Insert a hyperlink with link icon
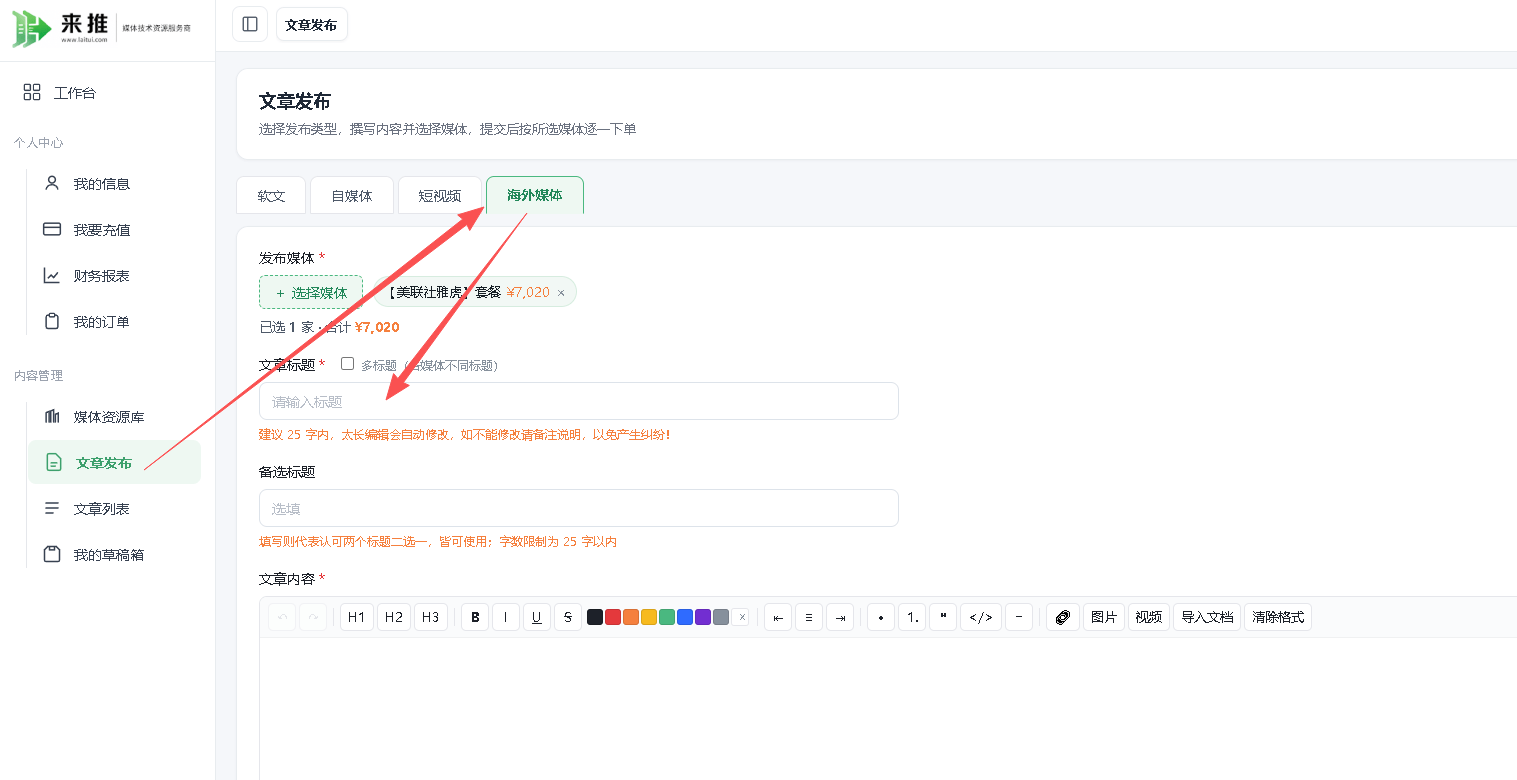The image size is (1517, 780). 1063,617
